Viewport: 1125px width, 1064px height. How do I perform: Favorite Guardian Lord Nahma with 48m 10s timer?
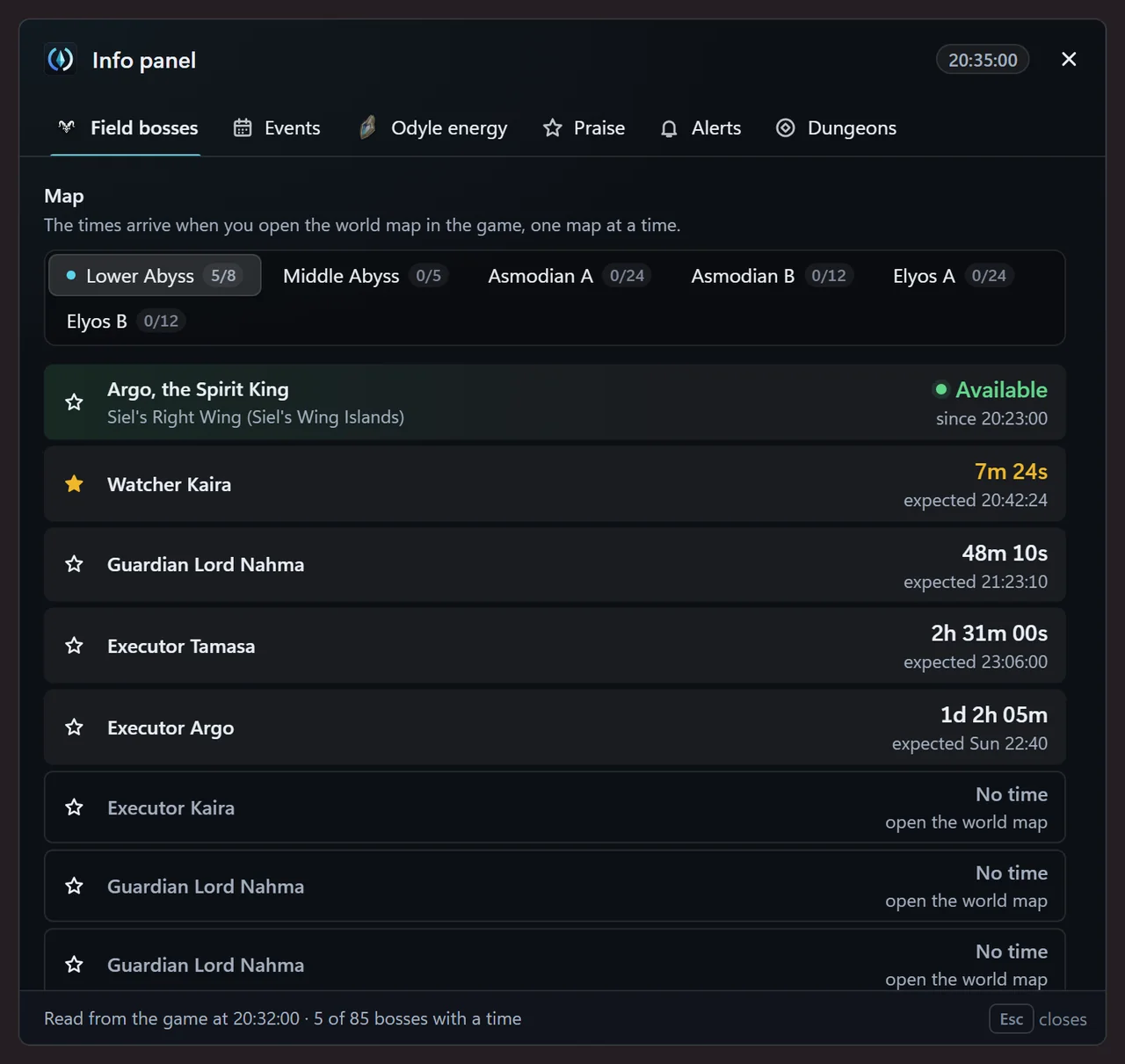pos(74,564)
